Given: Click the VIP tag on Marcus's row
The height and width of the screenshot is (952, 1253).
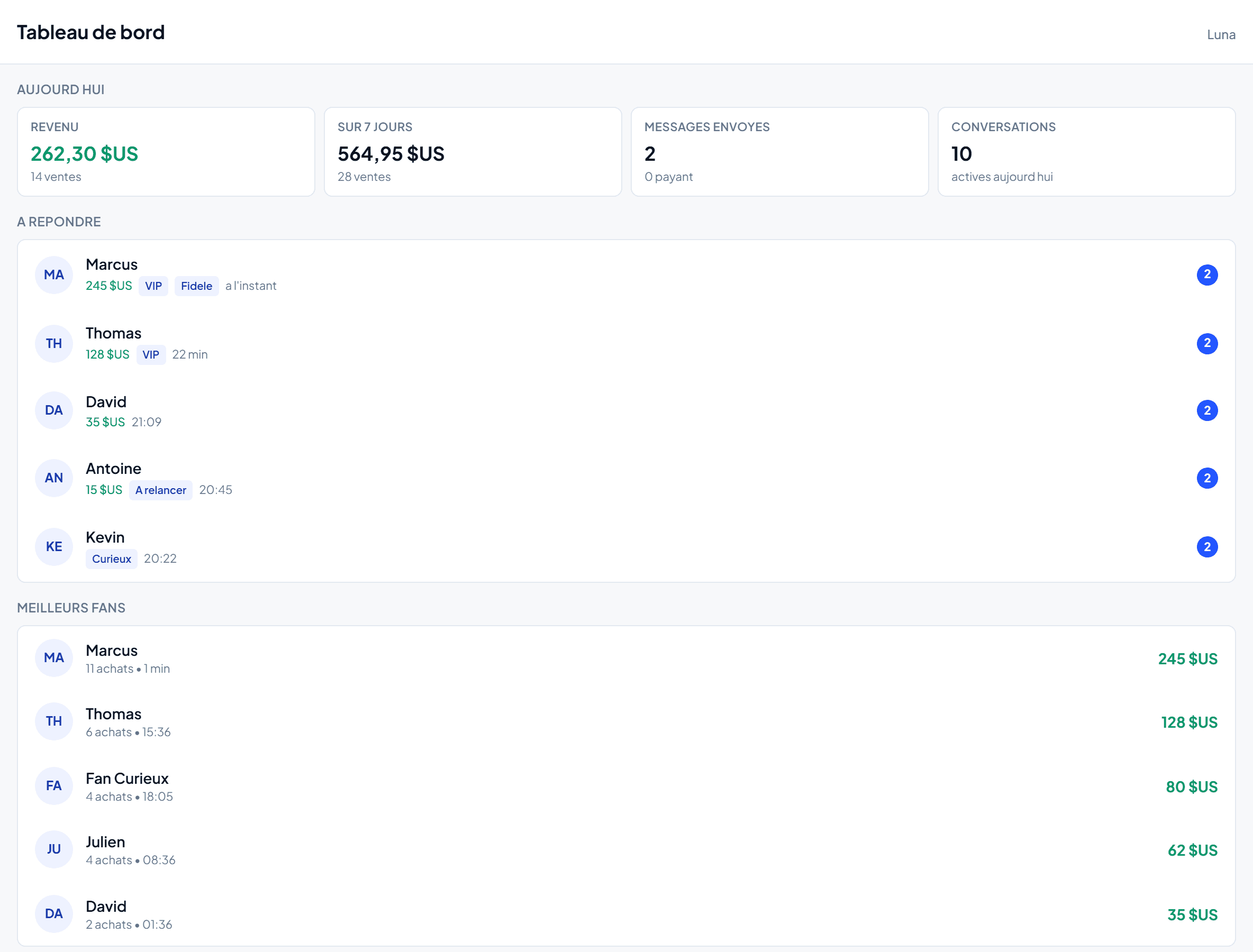Looking at the screenshot, I should click(153, 286).
